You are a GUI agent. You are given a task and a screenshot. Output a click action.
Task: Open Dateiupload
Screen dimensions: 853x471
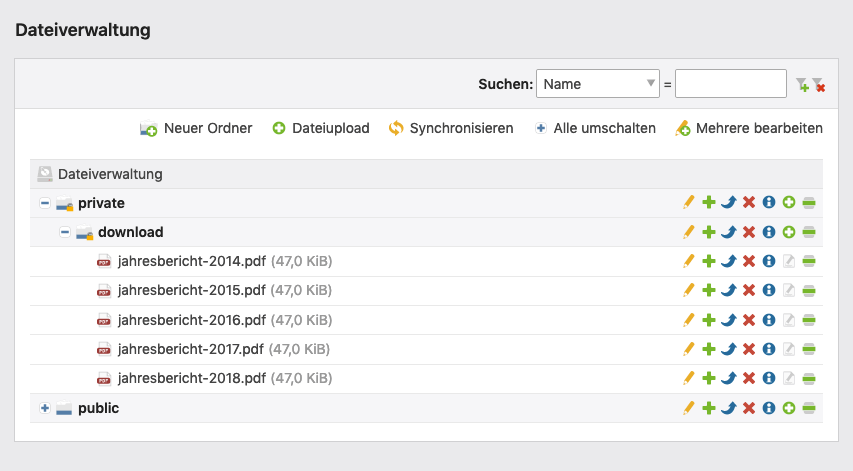pyautogui.click(x=321, y=128)
